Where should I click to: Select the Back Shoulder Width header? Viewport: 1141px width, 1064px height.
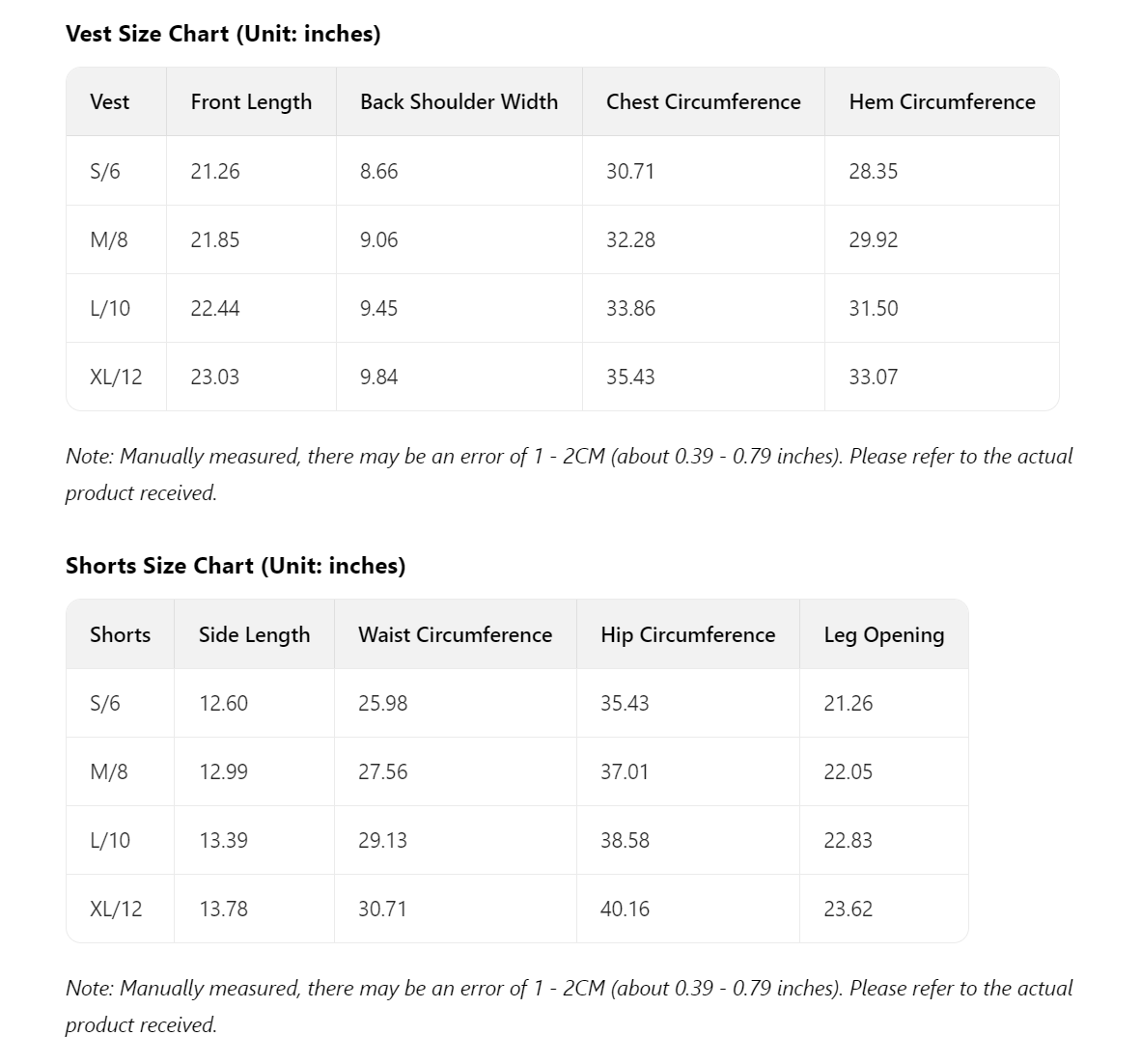pyautogui.click(x=459, y=101)
